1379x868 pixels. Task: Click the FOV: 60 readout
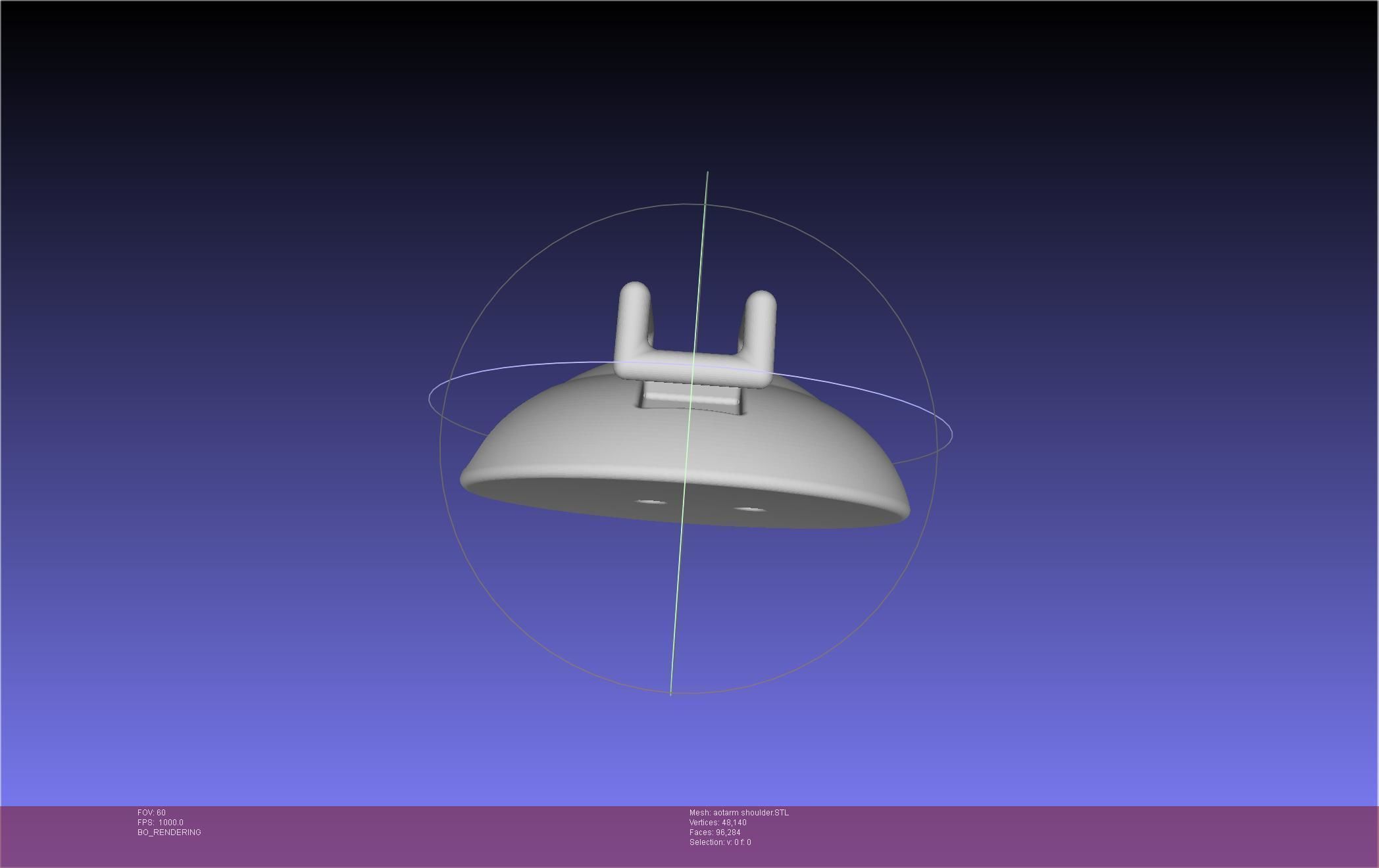click(151, 813)
